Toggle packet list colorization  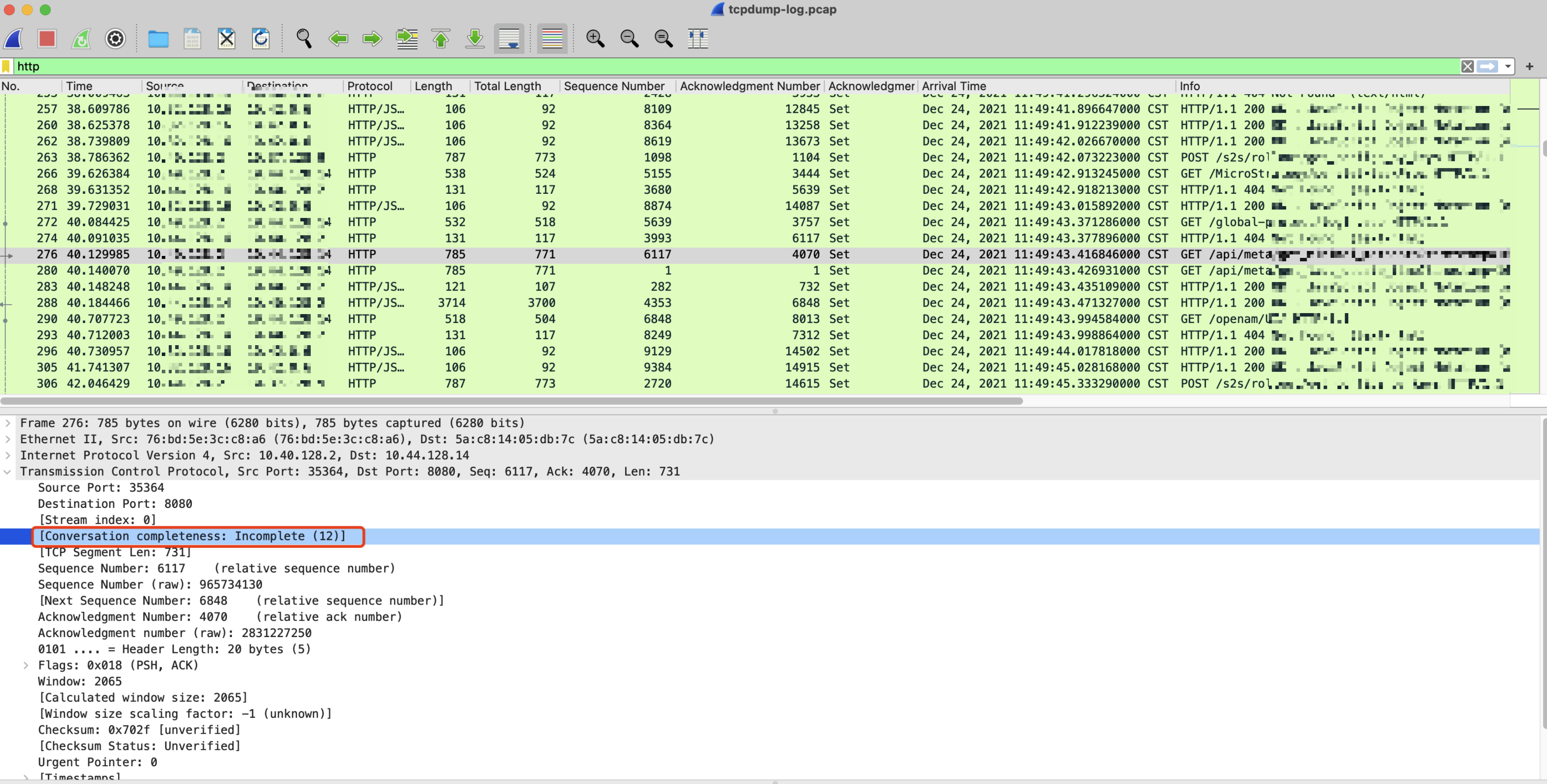click(552, 38)
